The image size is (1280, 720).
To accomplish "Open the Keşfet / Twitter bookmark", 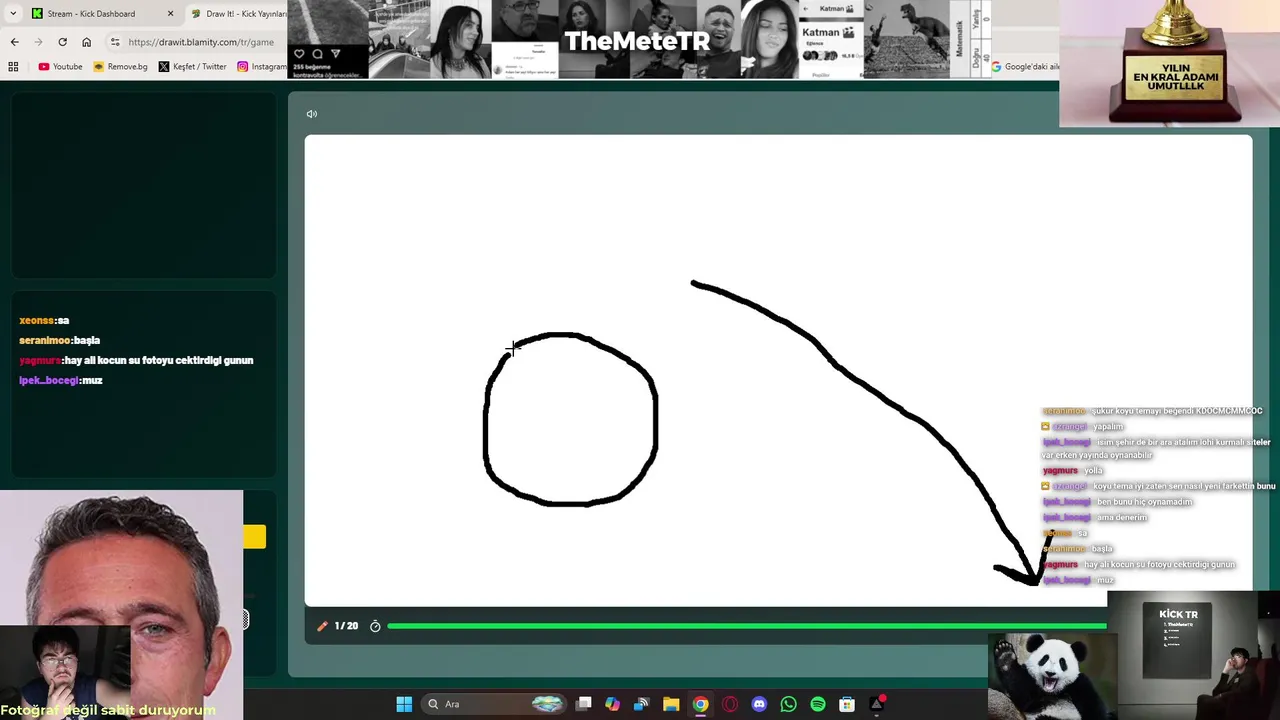I will pyautogui.click(x=192, y=67).
